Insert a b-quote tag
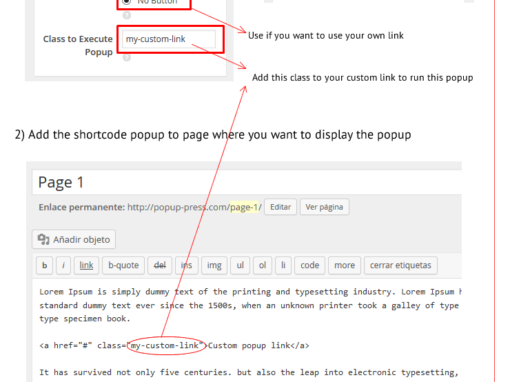510x382 pixels. 123,265
